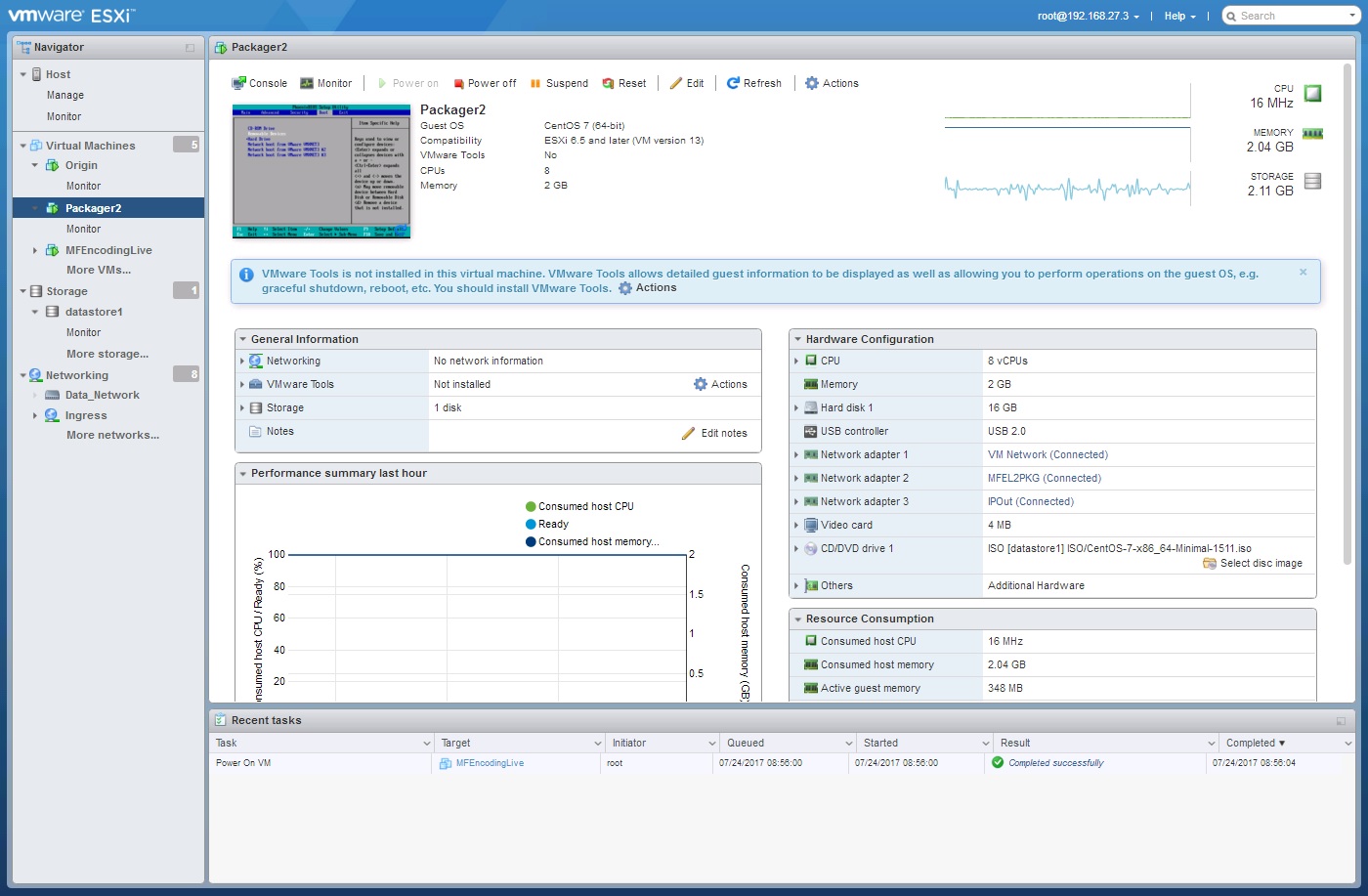Expand the CD/DVD drive 1 row
The height and width of the screenshot is (896, 1368).
(x=796, y=548)
